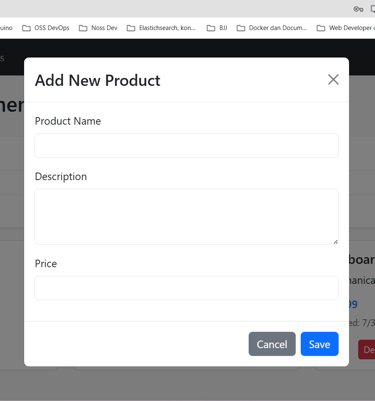Click the blue Save button
The image size is (375, 401).
(x=320, y=344)
